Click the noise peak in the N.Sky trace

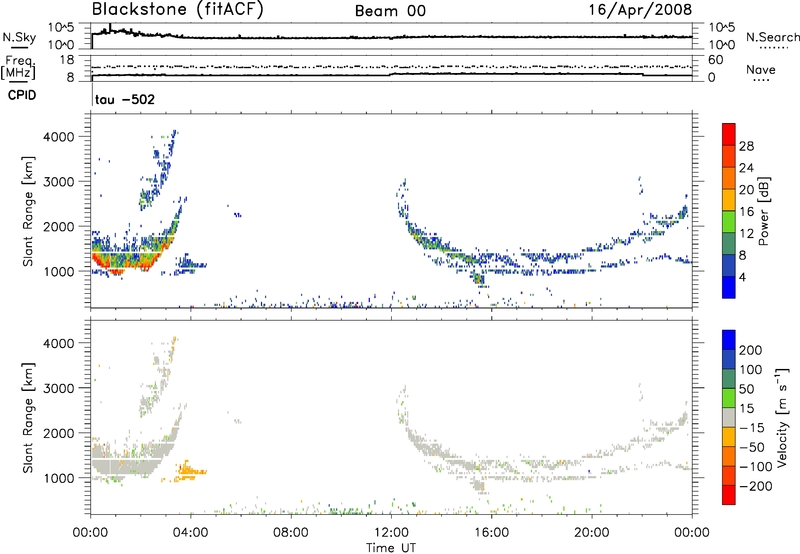[x=110, y=27]
